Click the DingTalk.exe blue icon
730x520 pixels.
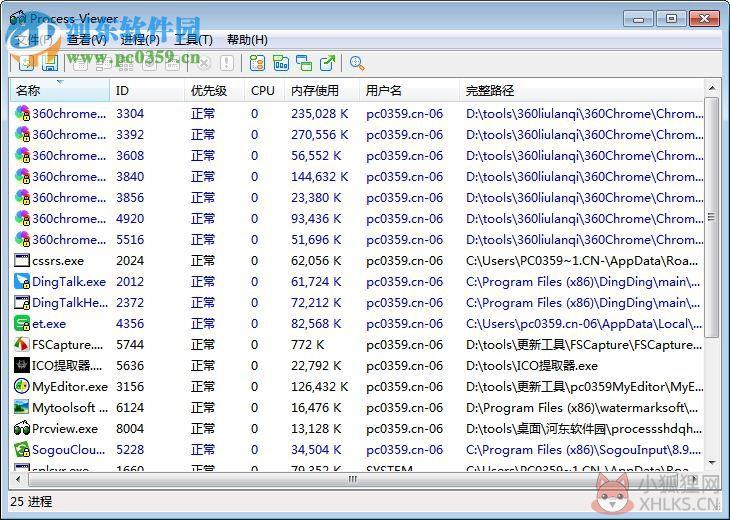[x=22, y=281]
